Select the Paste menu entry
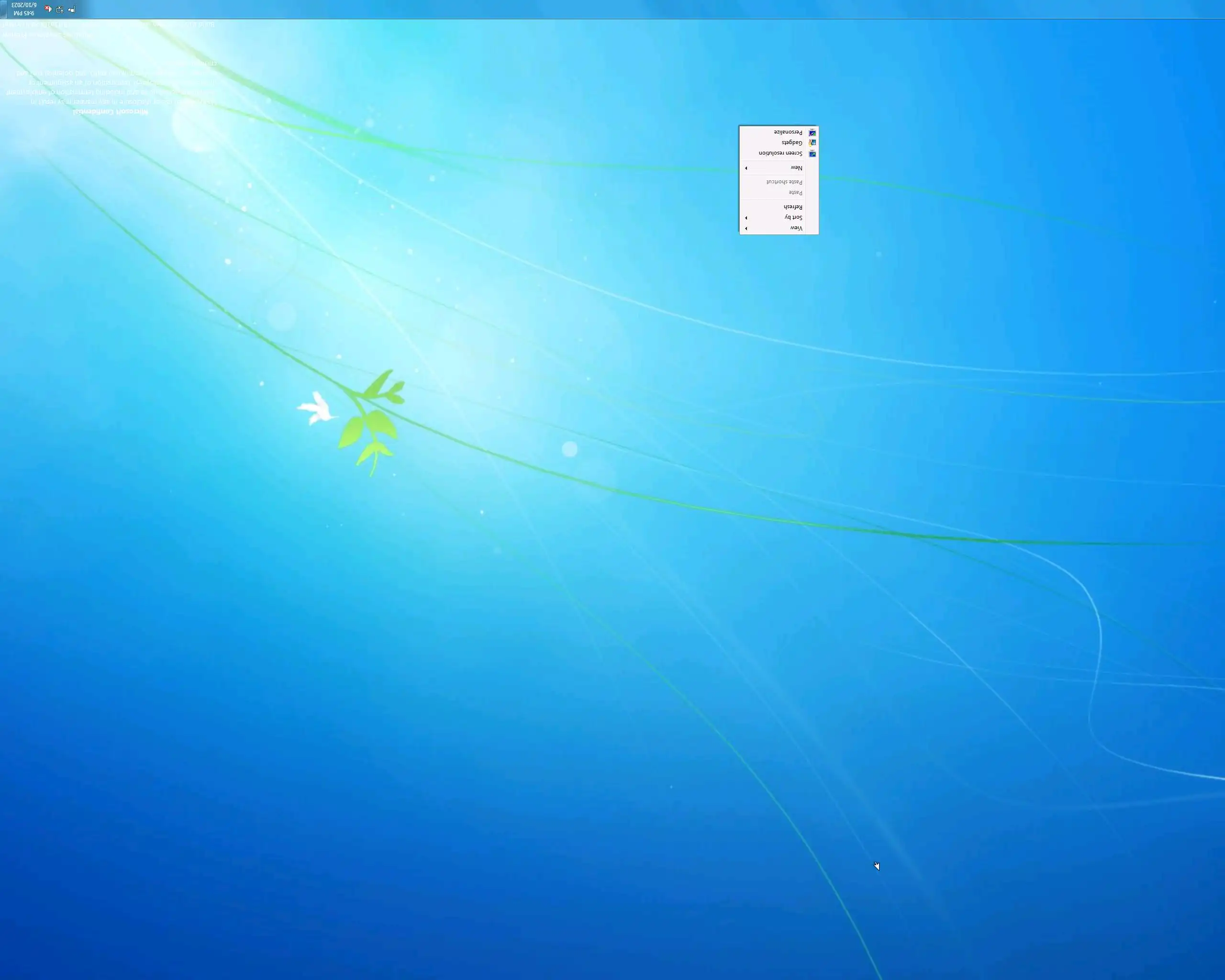The width and height of the screenshot is (1225, 980). [795, 192]
